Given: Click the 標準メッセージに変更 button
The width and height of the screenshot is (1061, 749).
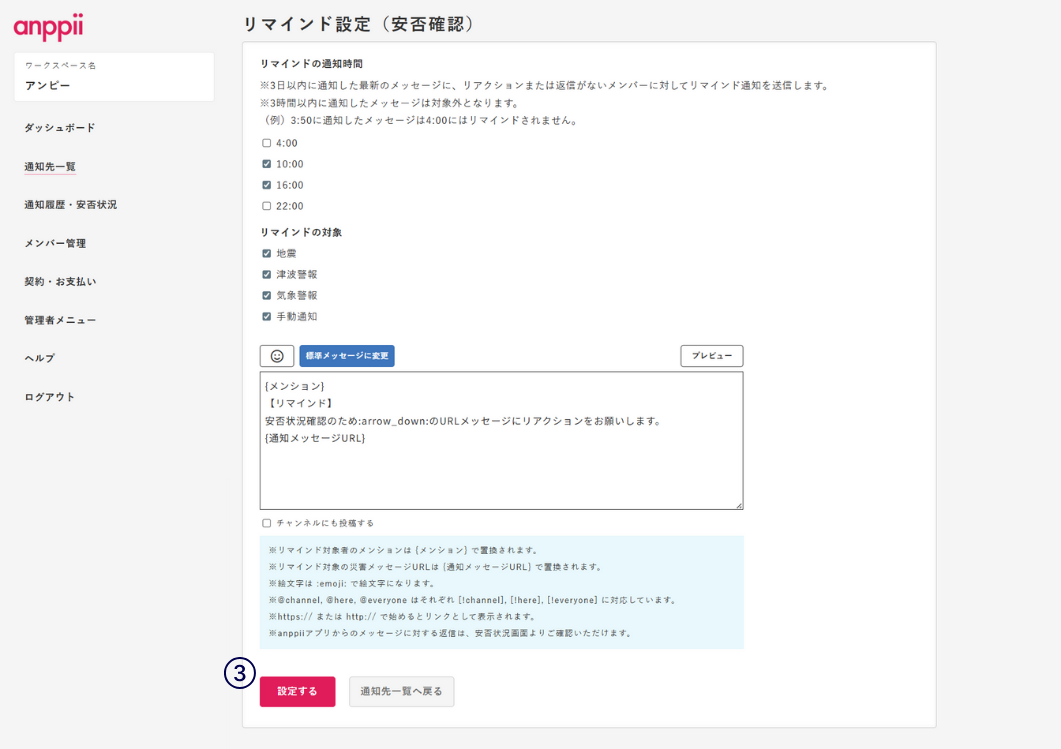Looking at the screenshot, I should (347, 356).
